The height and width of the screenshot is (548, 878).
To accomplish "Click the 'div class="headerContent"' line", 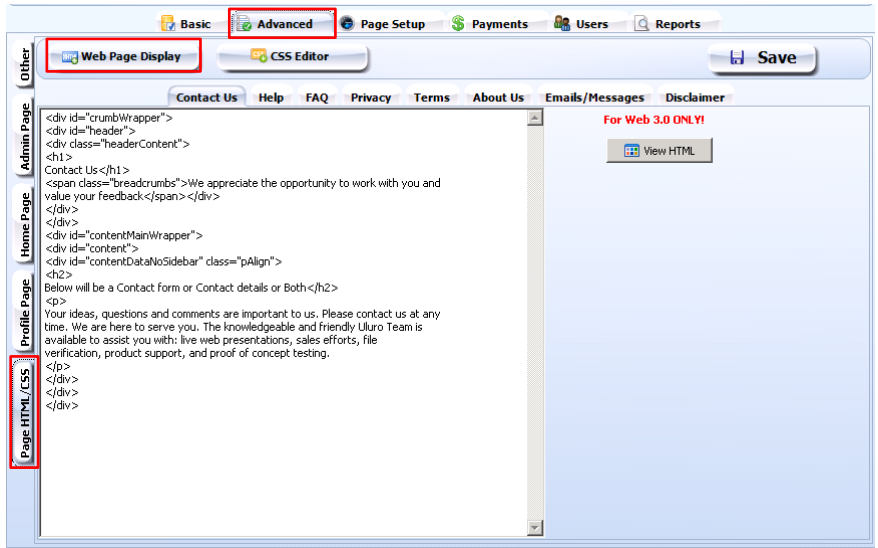I will [117, 144].
